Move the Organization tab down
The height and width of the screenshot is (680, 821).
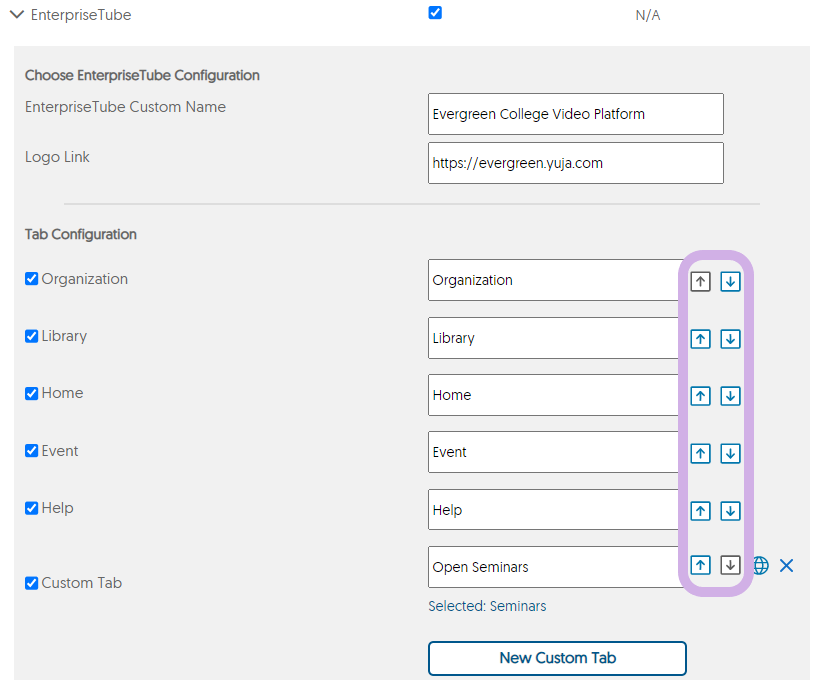(730, 282)
